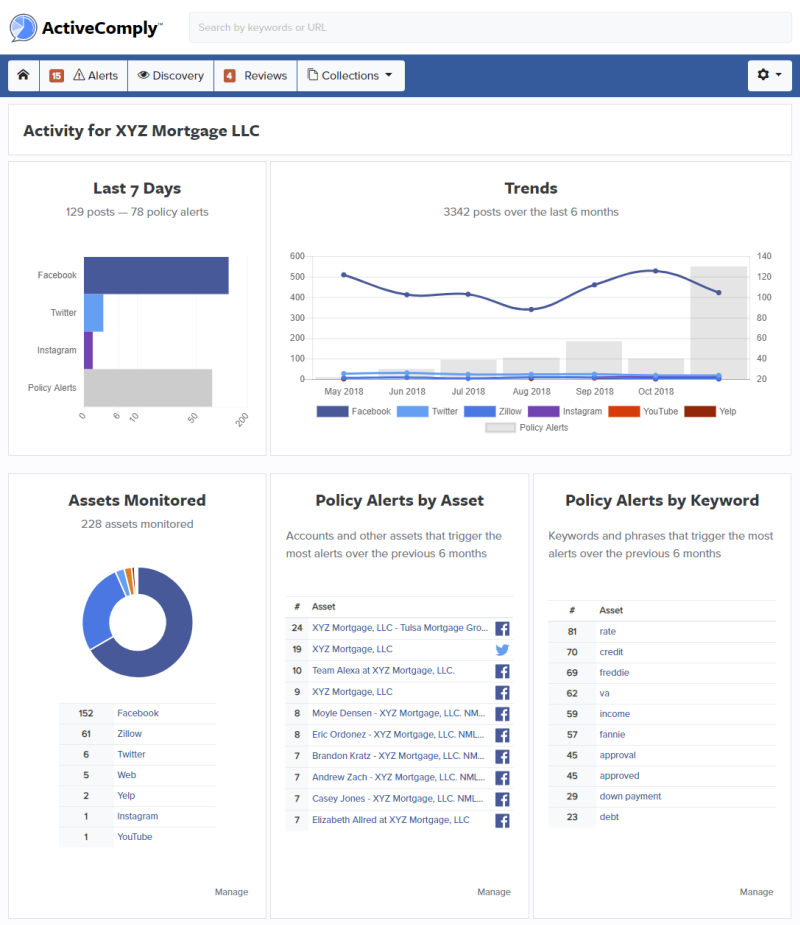Open the Reviews tab
The width and height of the screenshot is (800, 925).
(255, 76)
